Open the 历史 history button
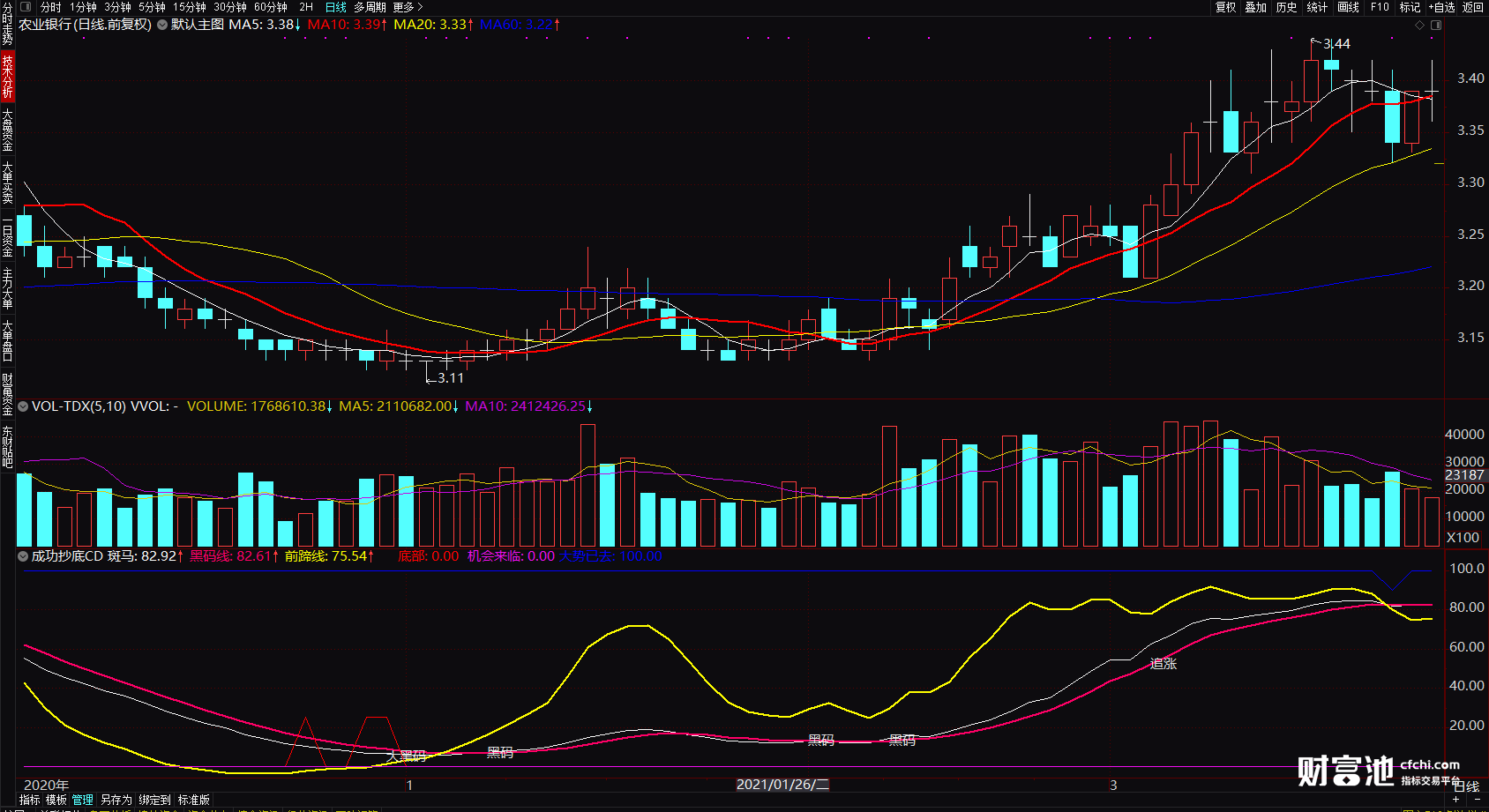The width and height of the screenshot is (1489, 812). [1287, 7]
